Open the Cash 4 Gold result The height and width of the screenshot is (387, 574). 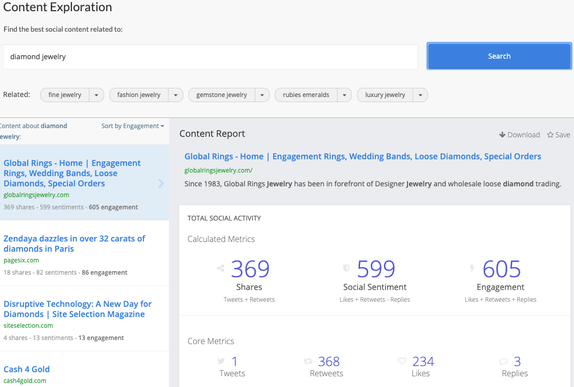click(26, 369)
